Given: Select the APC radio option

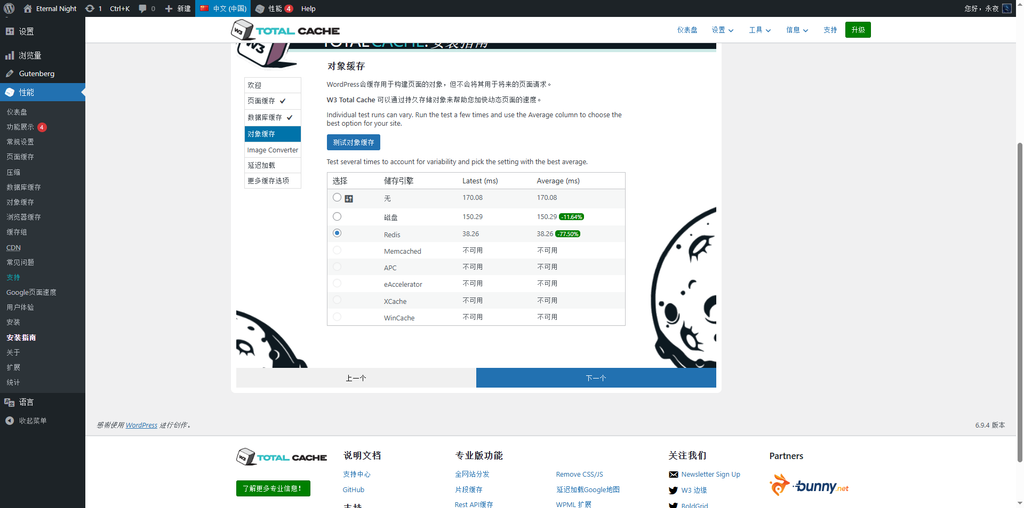Looking at the screenshot, I should (x=337, y=266).
